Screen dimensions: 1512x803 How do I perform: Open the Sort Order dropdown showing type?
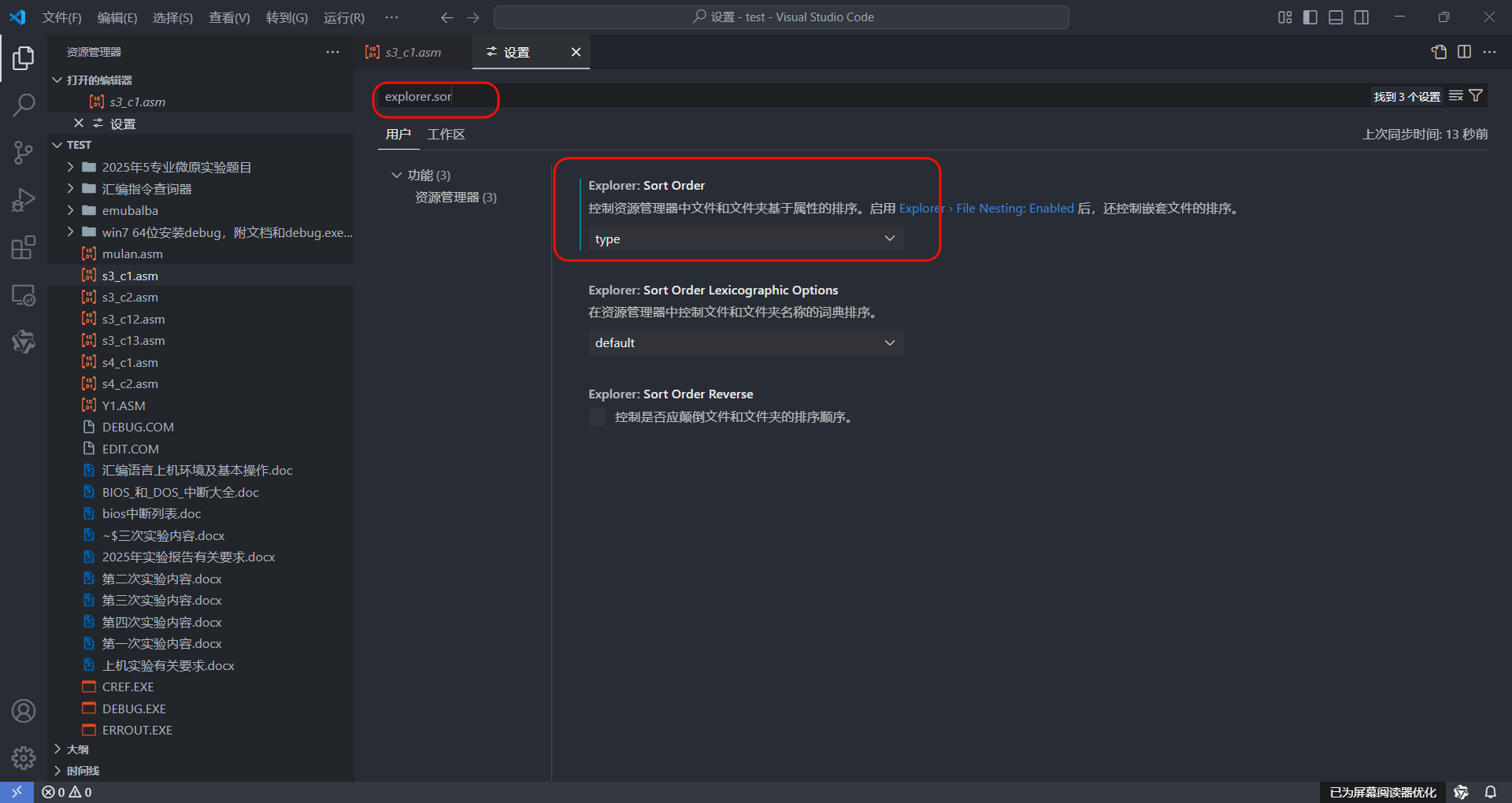point(746,239)
